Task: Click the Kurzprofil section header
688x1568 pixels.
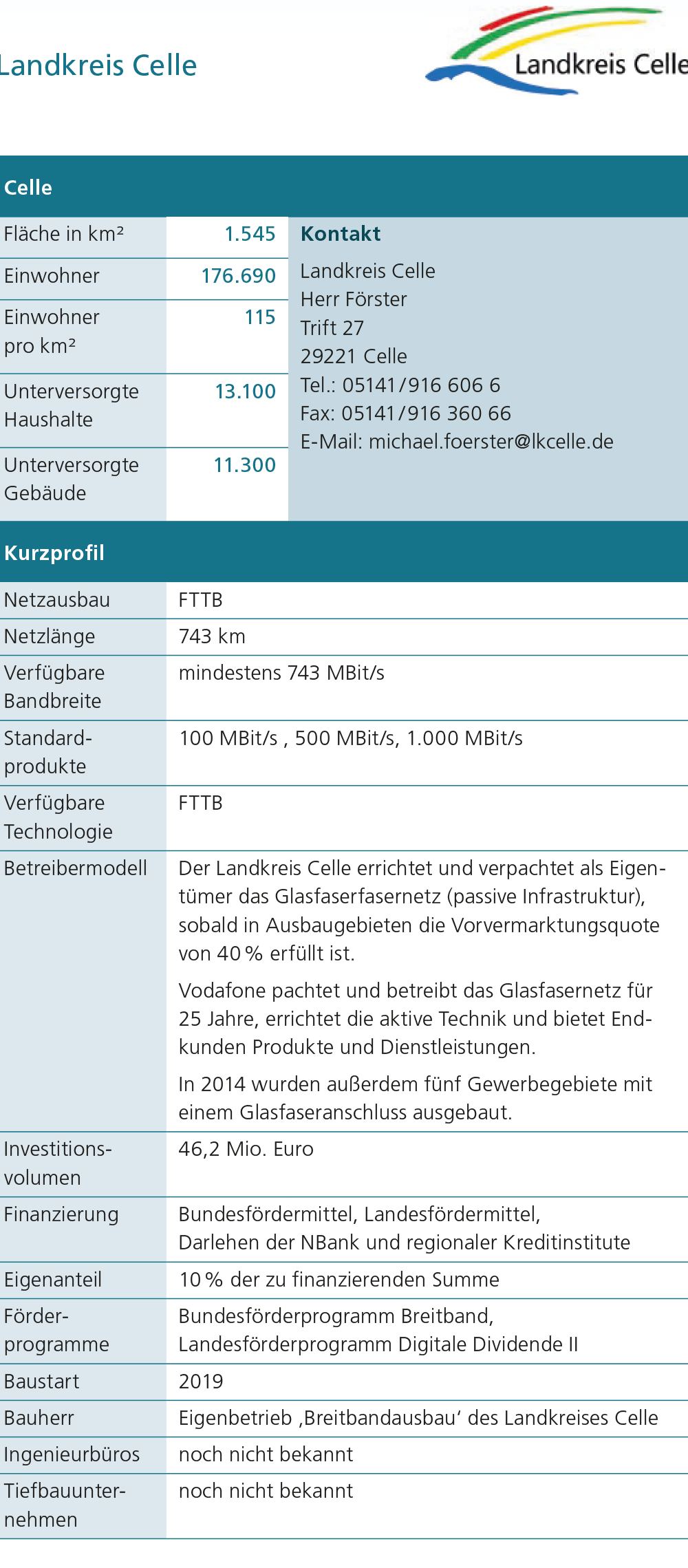Action: point(54,552)
